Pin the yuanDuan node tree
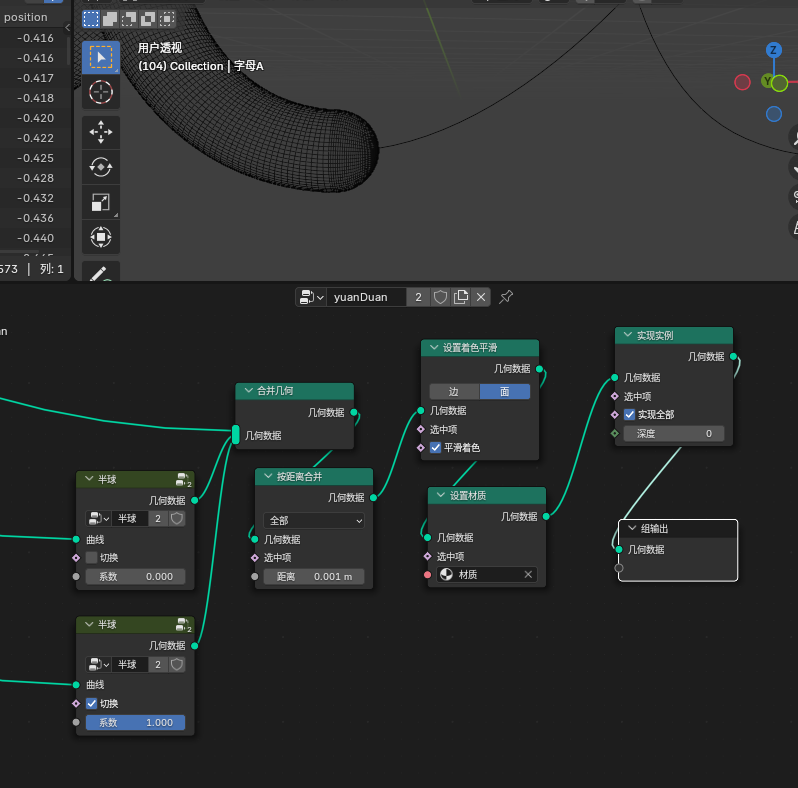Viewport: 798px width, 788px height. pyautogui.click(x=506, y=297)
